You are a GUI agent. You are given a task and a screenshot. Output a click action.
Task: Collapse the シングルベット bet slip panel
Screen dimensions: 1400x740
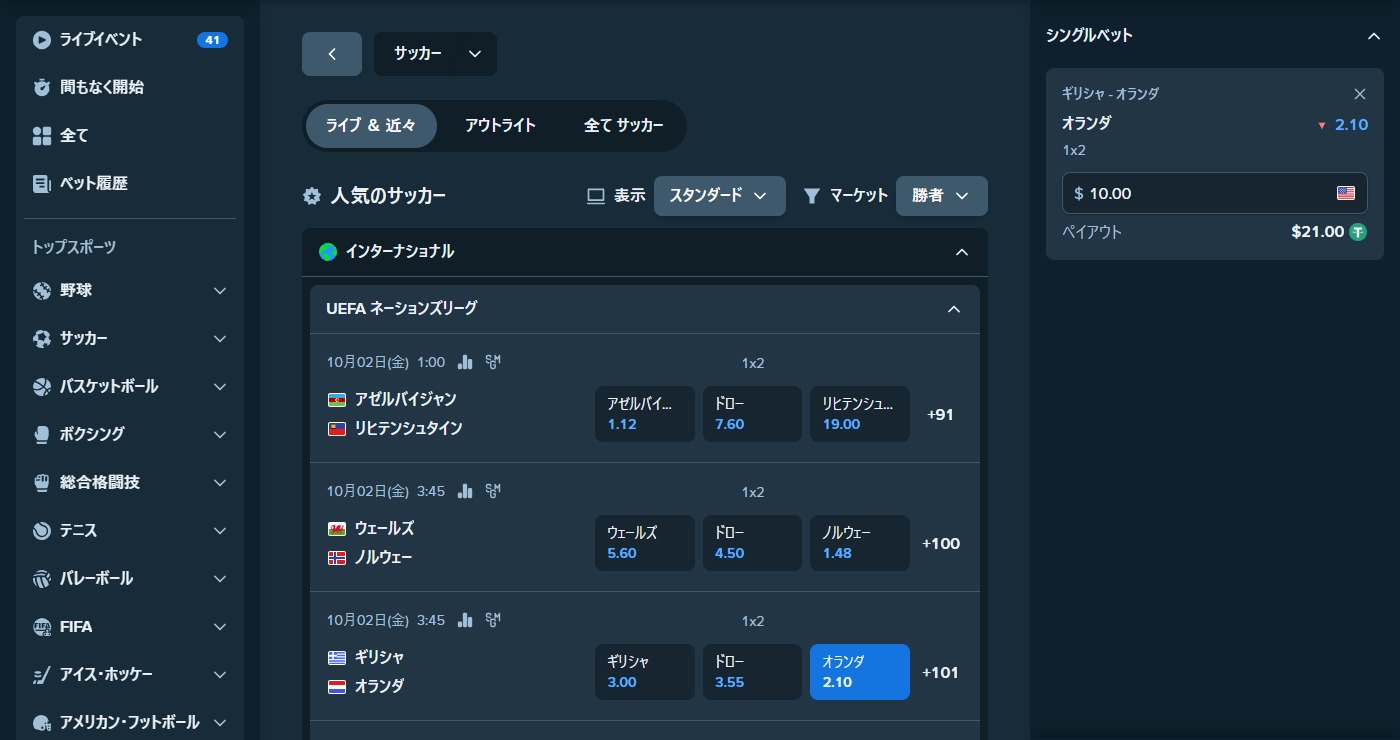click(x=1373, y=36)
